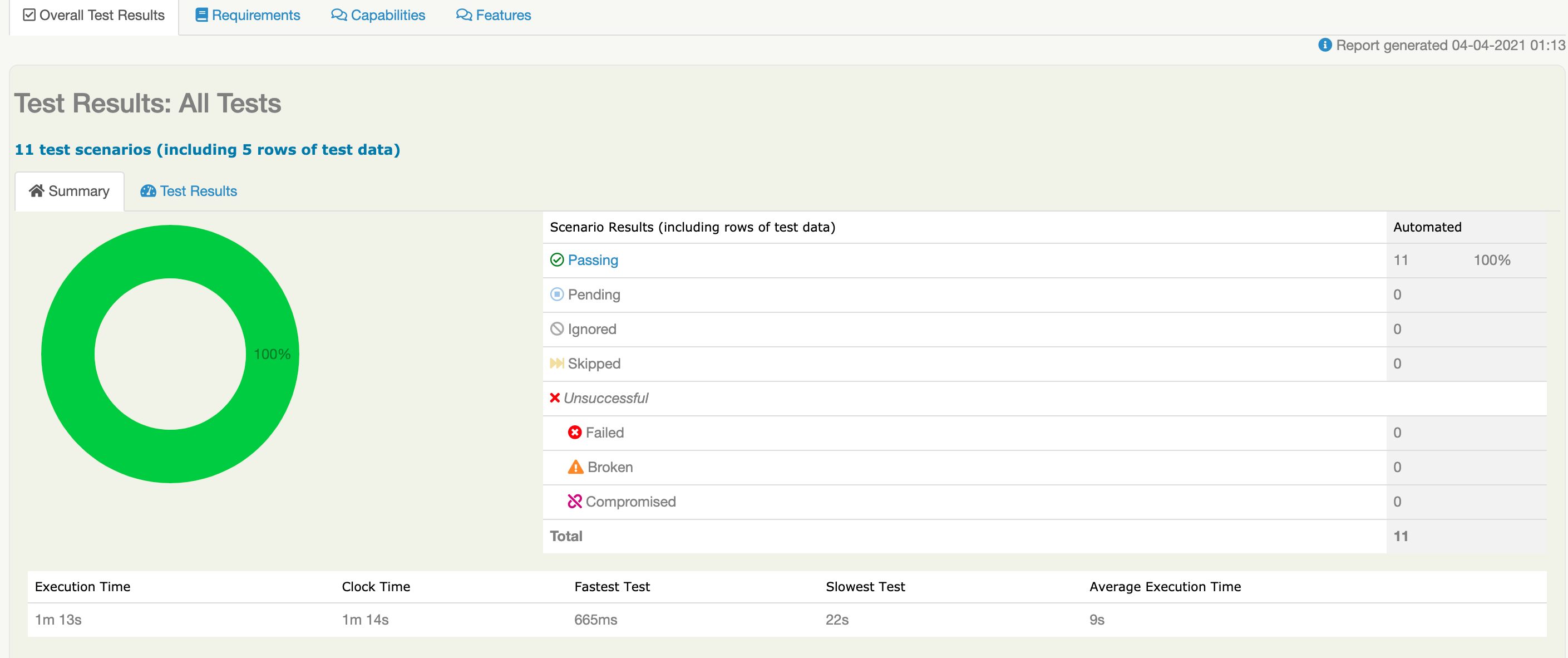Viewport: 1568px width, 658px height.
Task: Click the pink Compromised broken-link icon
Action: (574, 502)
